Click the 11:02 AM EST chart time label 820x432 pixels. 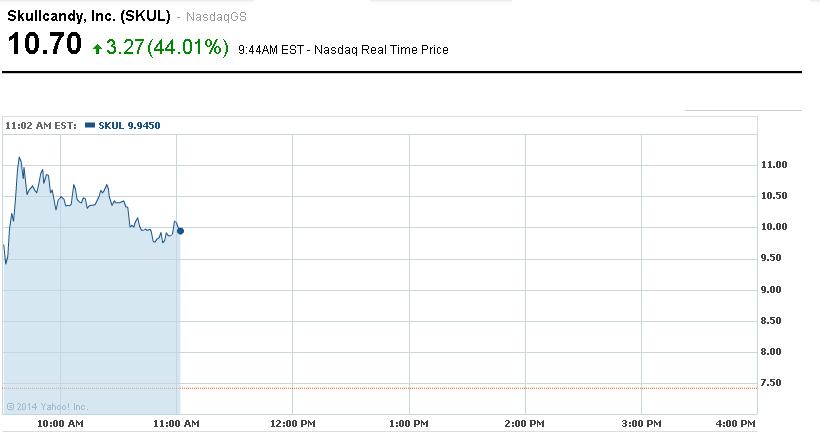tap(41, 125)
